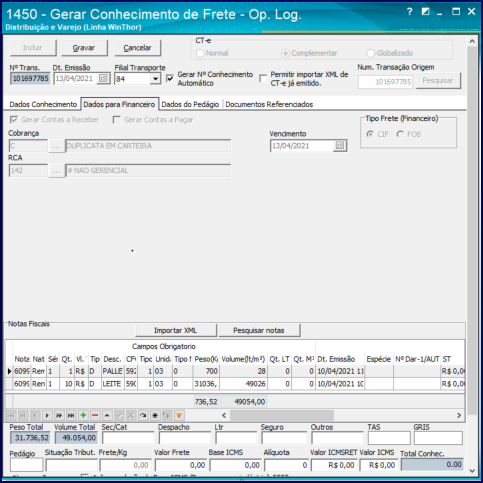Click the Gravar button

(84, 48)
